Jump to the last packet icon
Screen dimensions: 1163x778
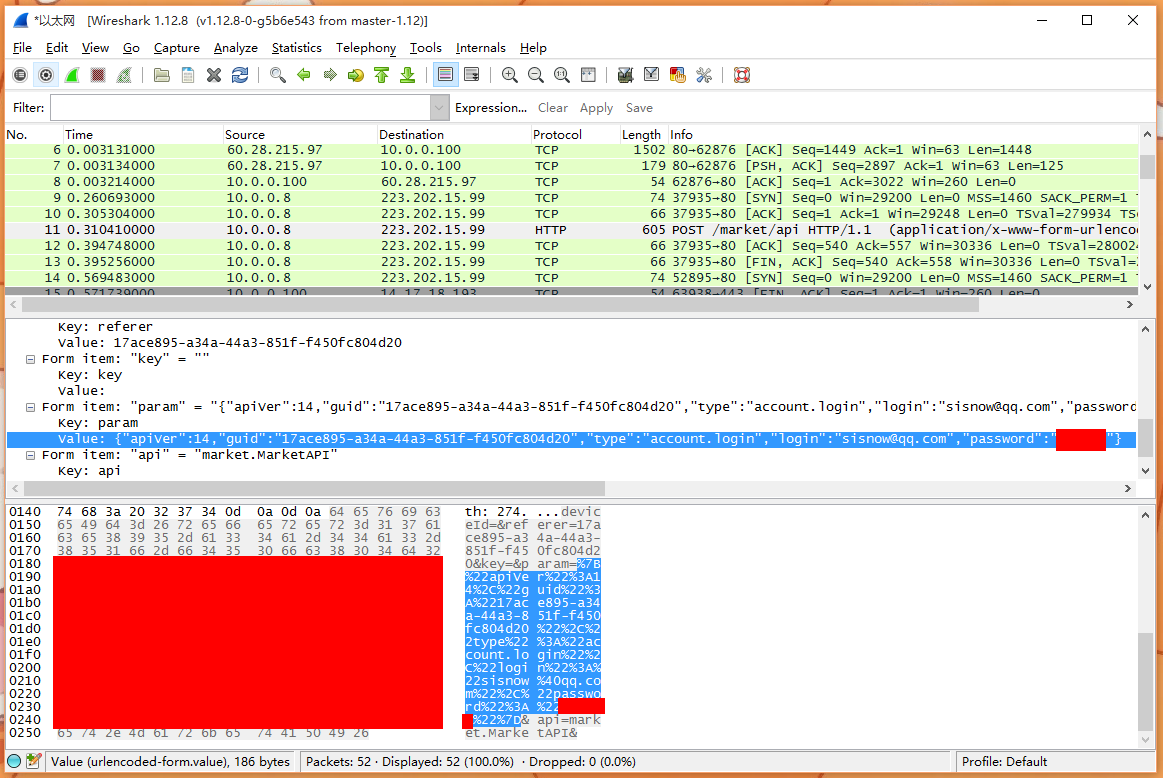(x=407, y=75)
